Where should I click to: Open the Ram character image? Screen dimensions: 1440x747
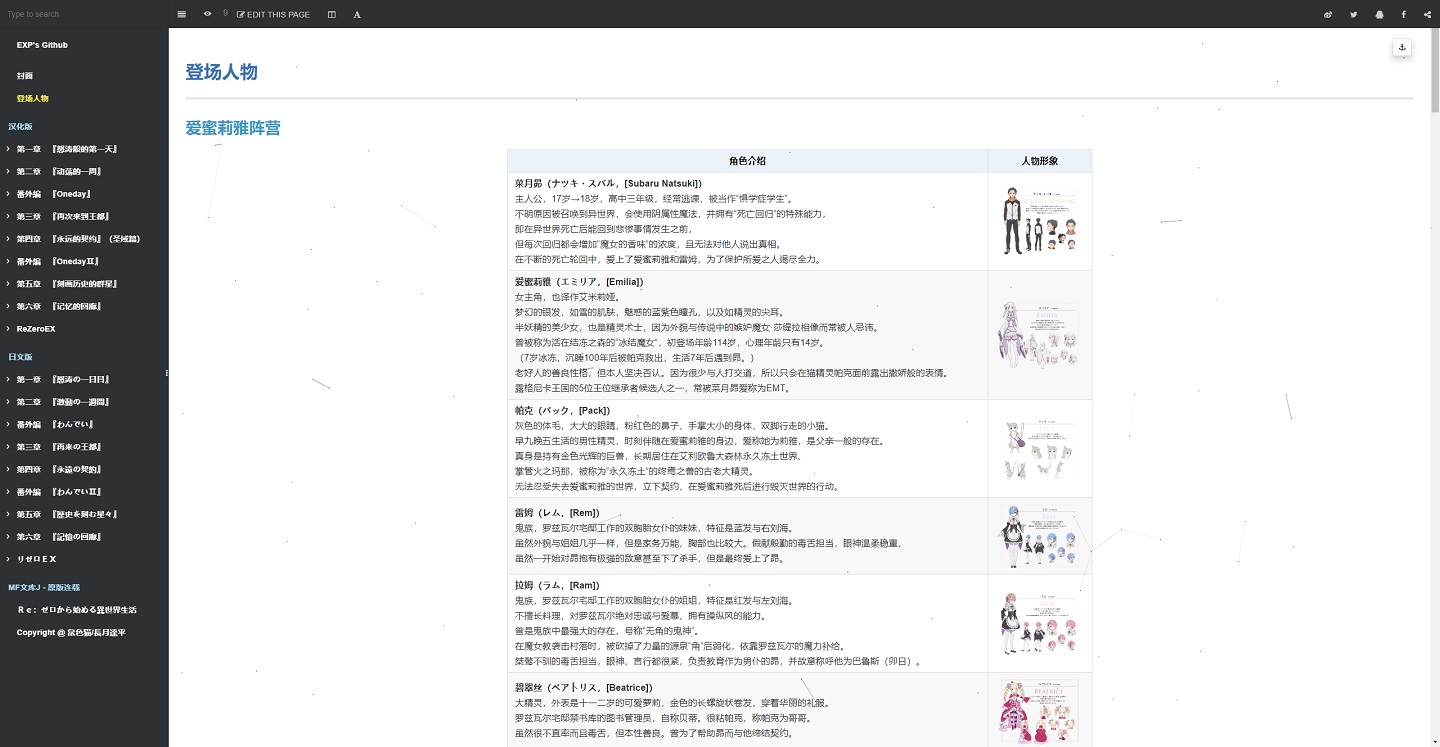tap(1040, 623)
